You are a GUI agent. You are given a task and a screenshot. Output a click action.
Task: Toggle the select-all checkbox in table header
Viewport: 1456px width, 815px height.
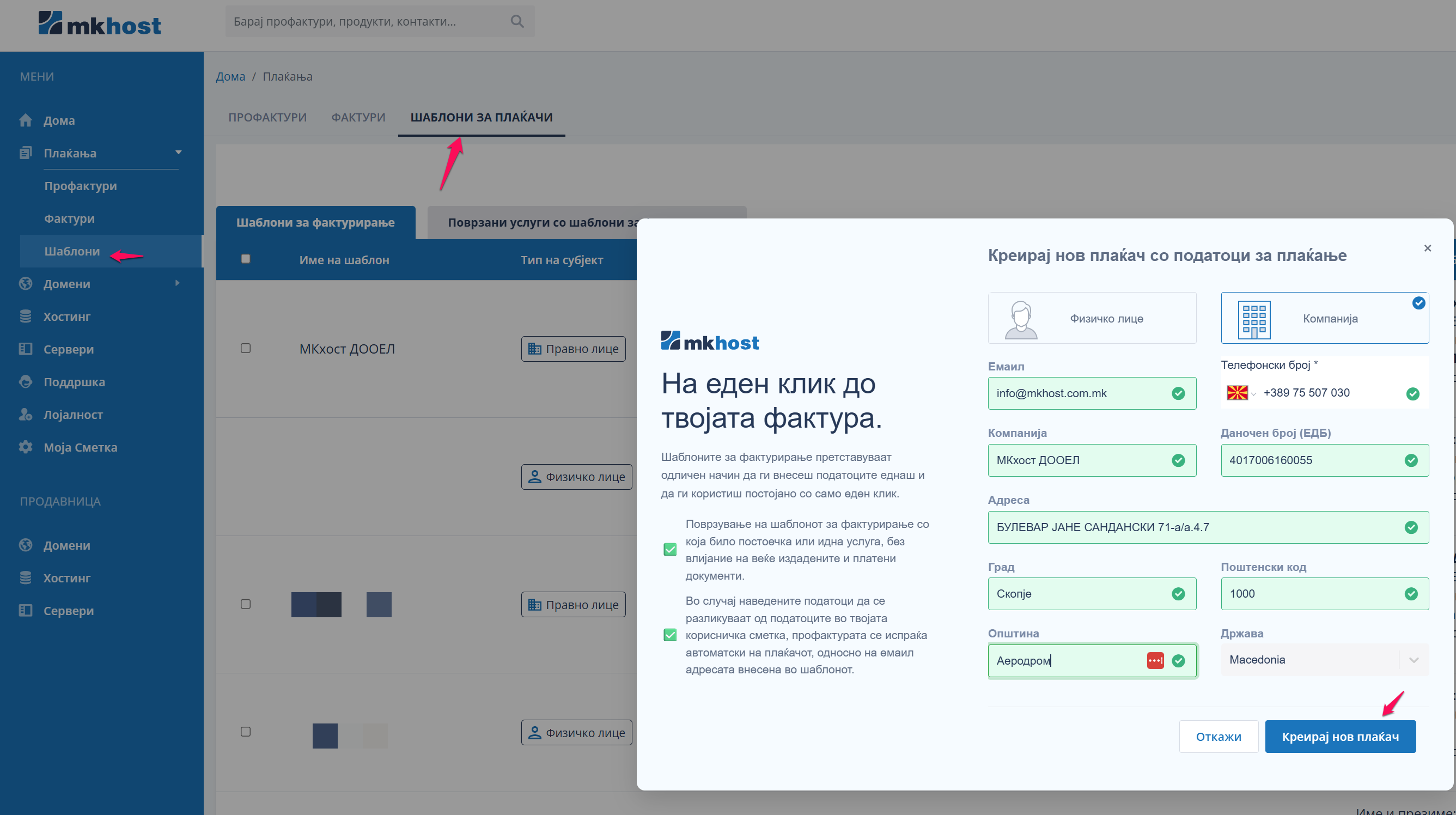[245, 259]
